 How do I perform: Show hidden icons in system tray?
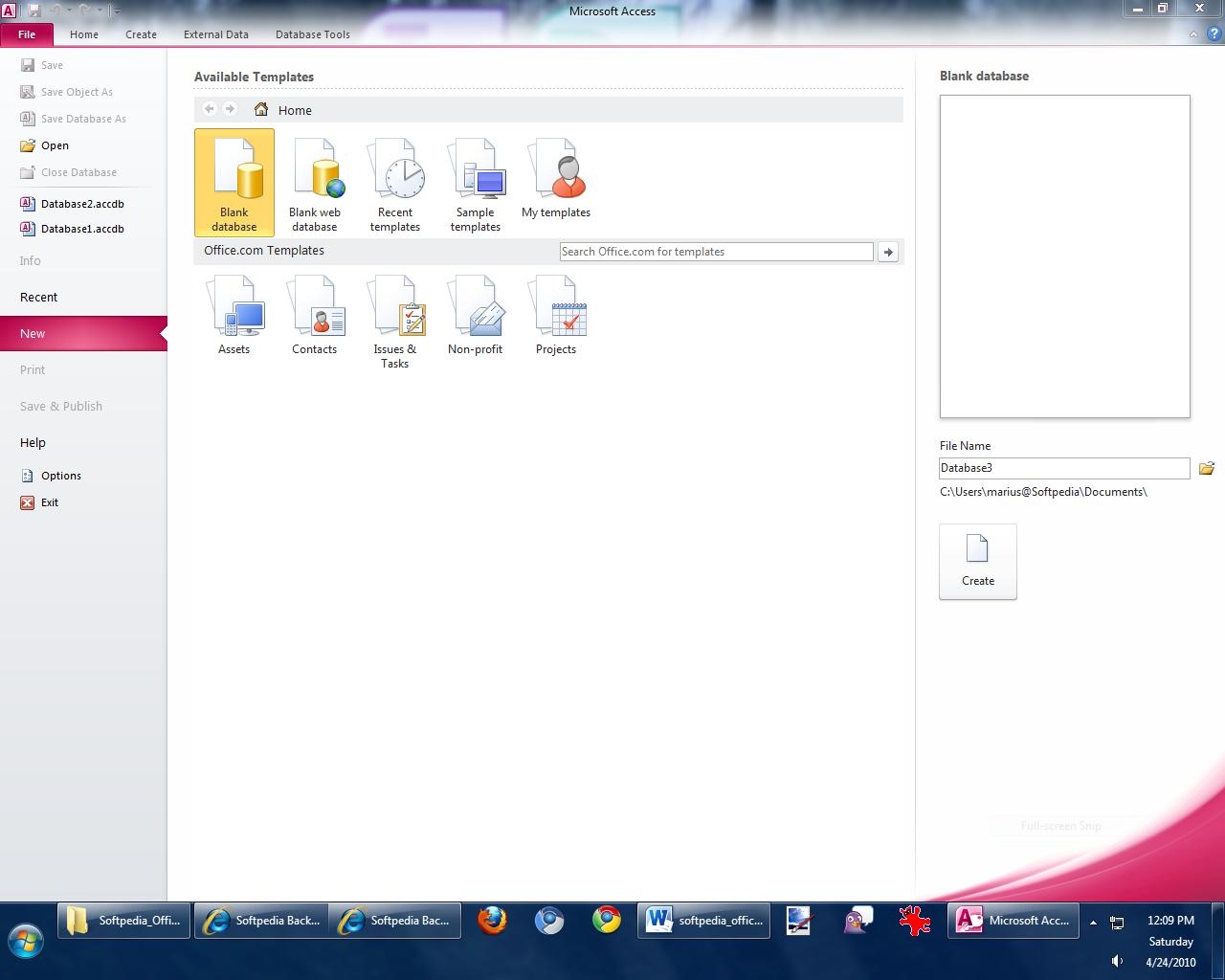click(x=1093, y=923)
